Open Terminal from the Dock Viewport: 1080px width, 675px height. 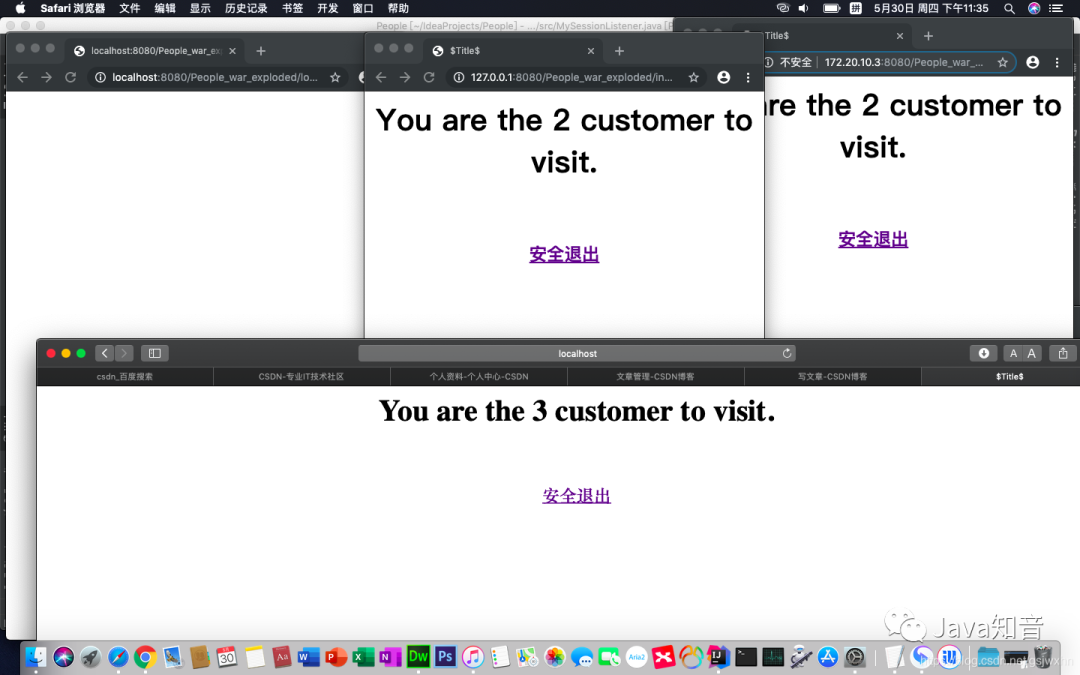tap(745, 656)
